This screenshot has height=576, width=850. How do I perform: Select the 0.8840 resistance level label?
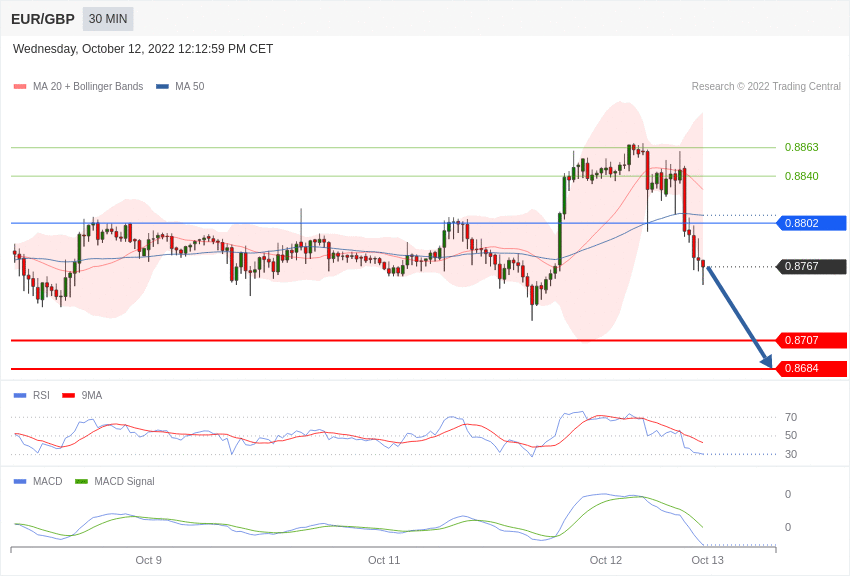click(802, 176)
